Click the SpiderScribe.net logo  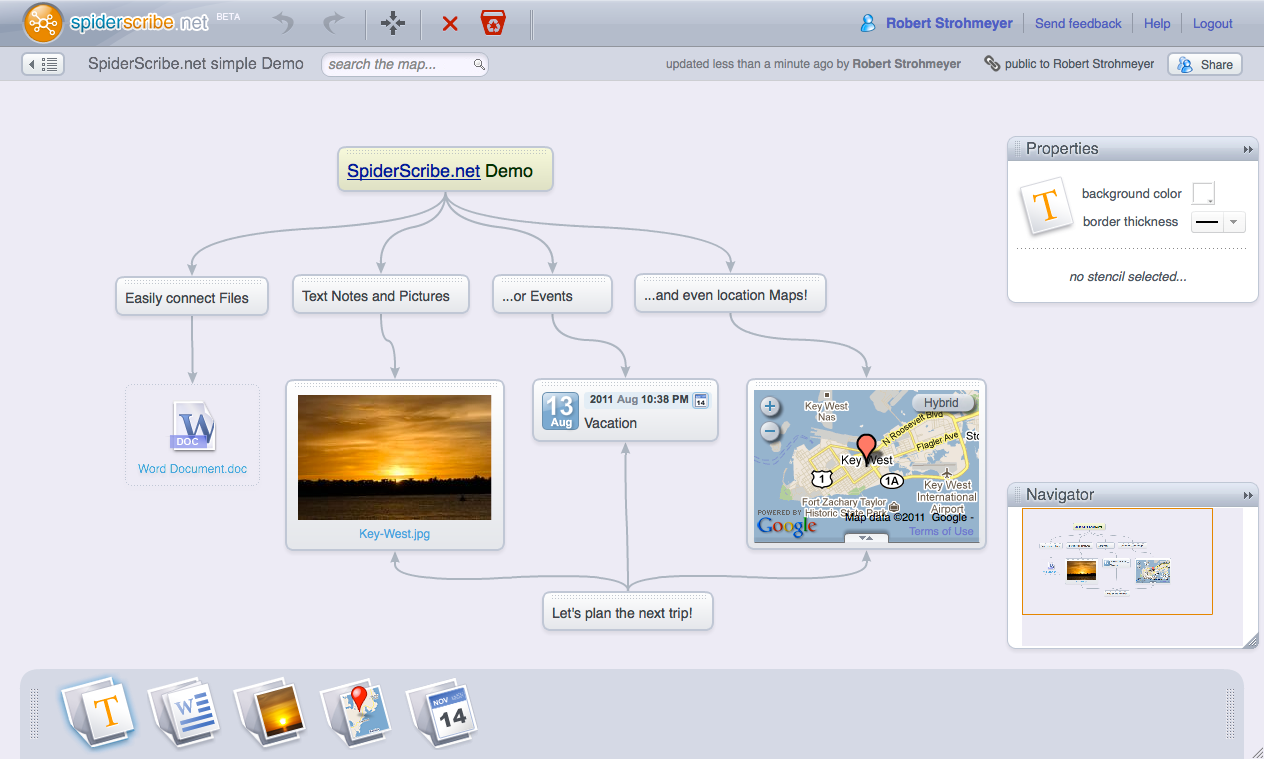point(116,22)
